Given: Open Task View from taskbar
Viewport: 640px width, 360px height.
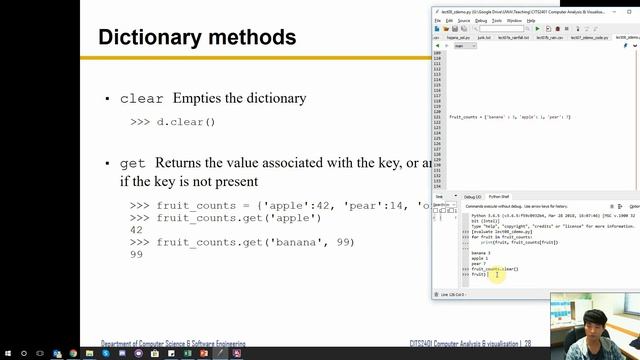Looking at the screenshot, I should pyautogui.click(x=40, y=353).
